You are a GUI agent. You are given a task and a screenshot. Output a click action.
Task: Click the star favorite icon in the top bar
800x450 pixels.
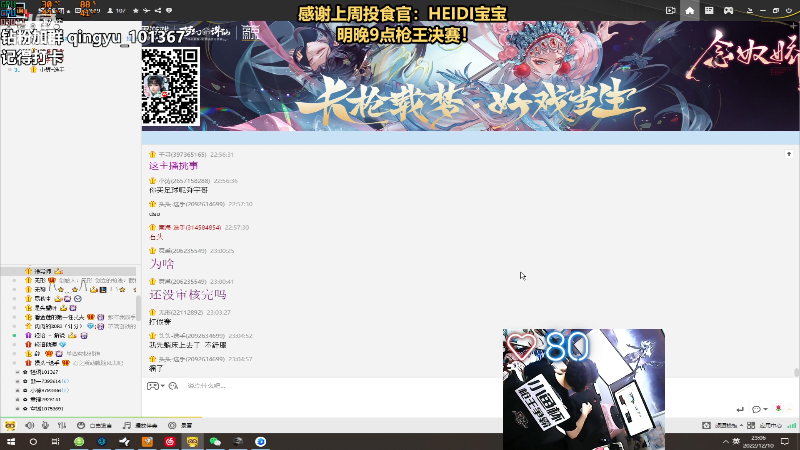point(136,10)
